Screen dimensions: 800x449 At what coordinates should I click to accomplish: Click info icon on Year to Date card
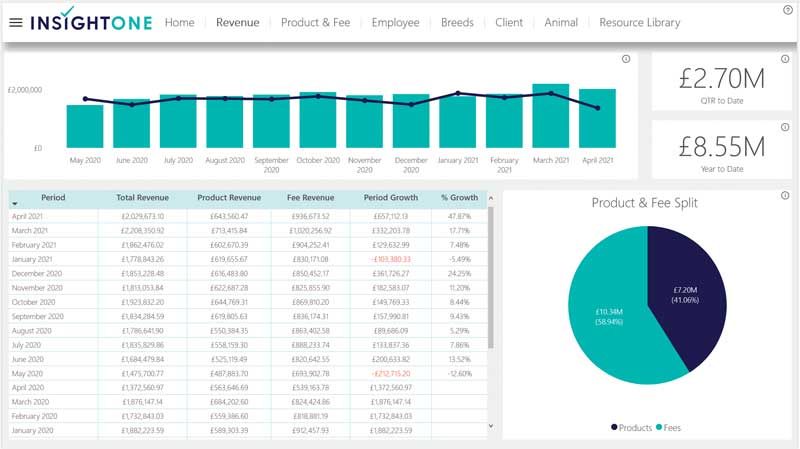pyautogui.click(x=785, y=127)
